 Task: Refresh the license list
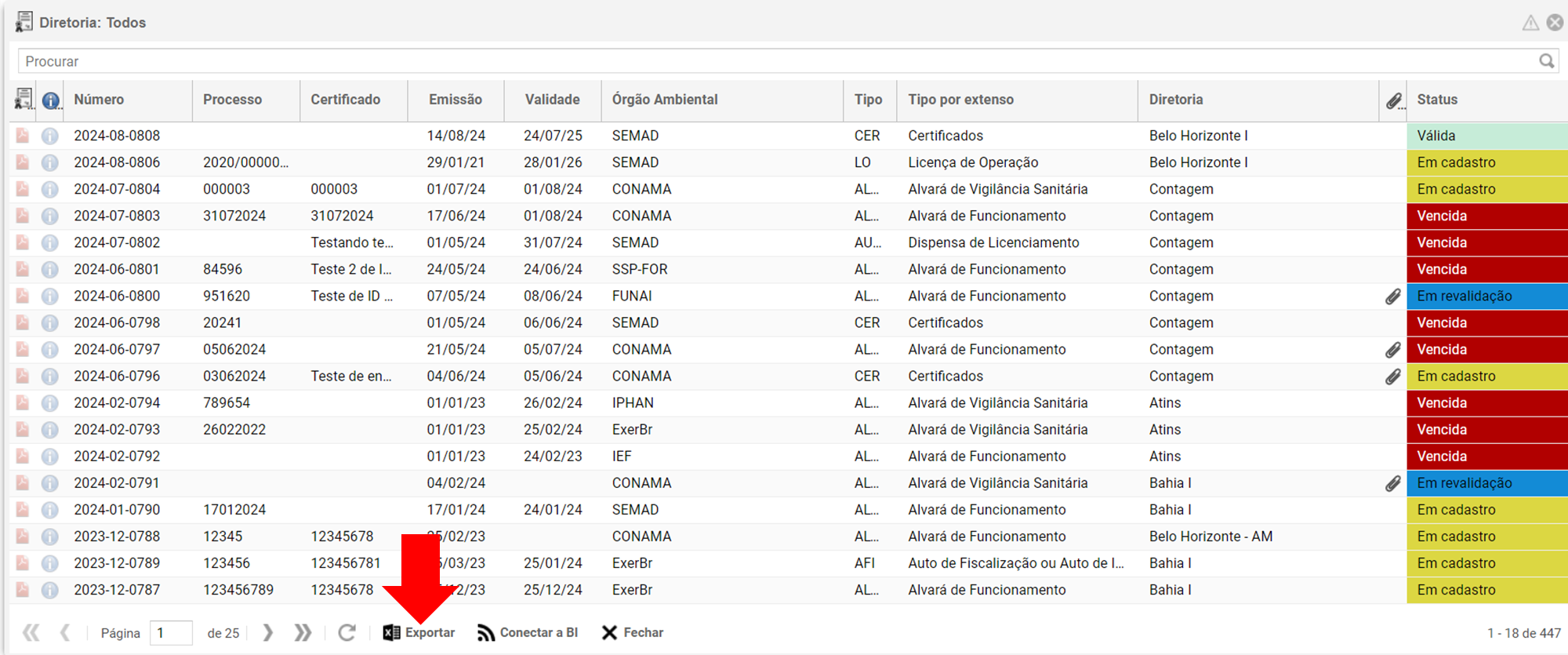click(347, 632)
